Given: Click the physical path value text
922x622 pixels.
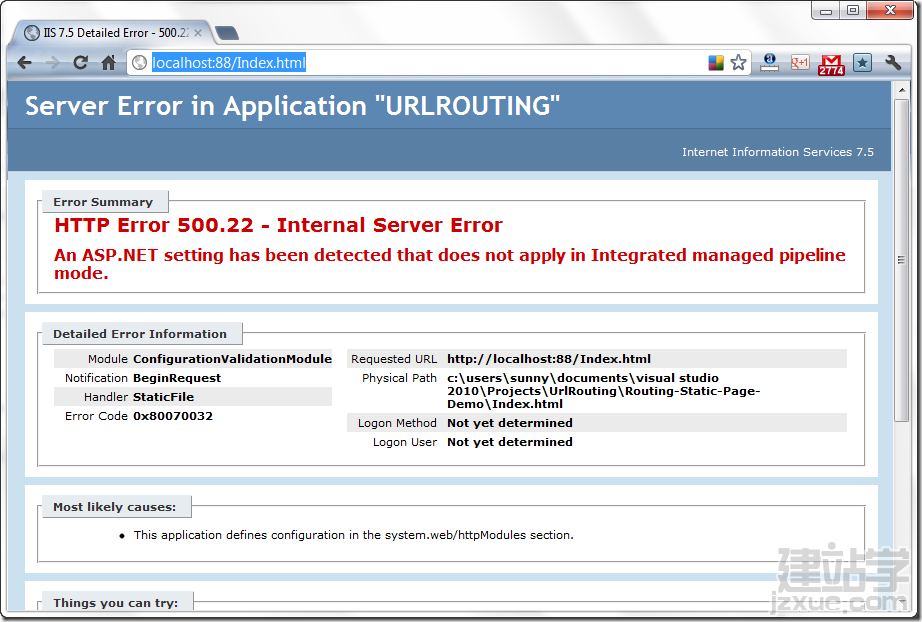Looking at the screenshot, I should click(x=603, y=391).
